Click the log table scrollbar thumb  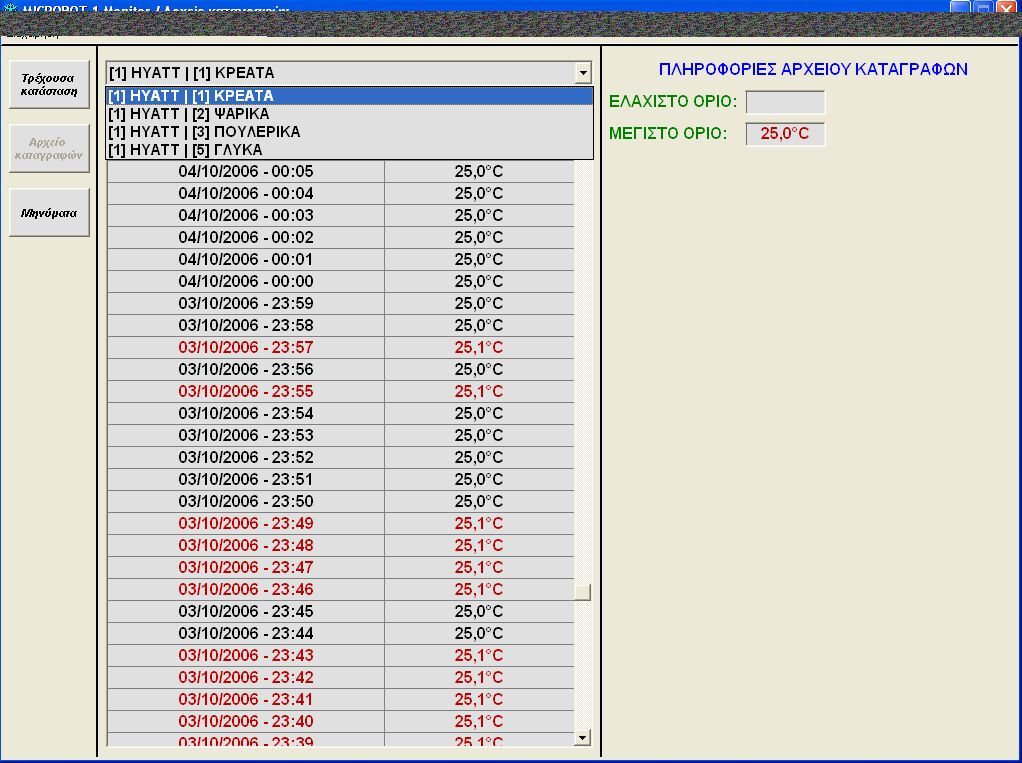click(583, 592)
